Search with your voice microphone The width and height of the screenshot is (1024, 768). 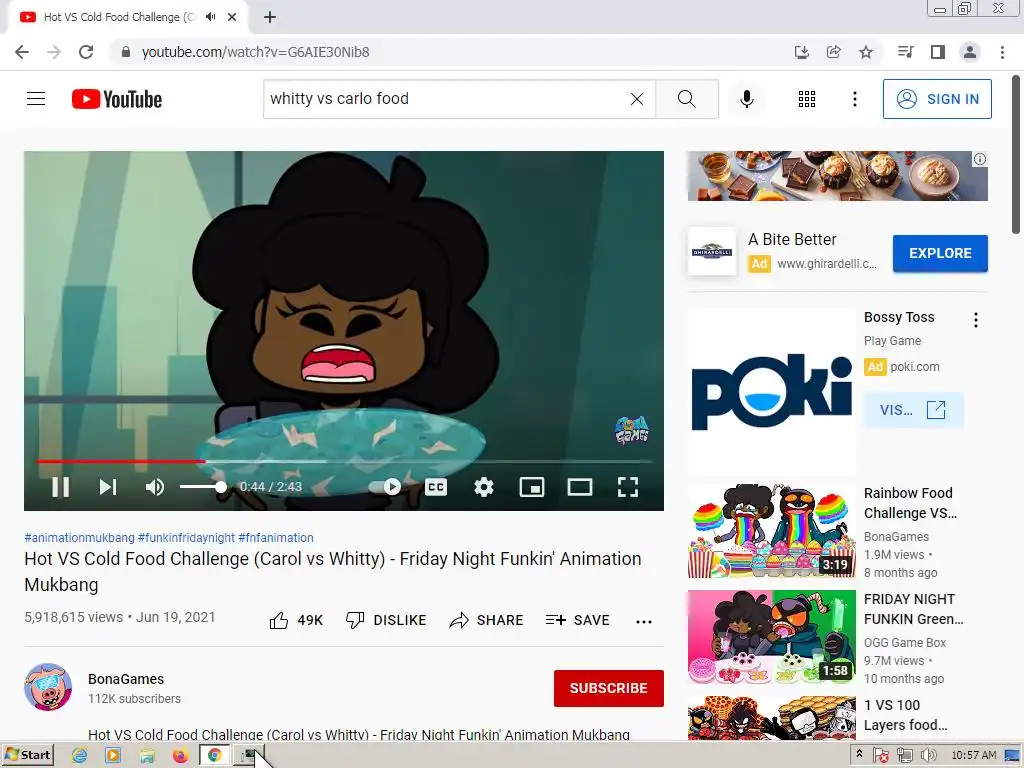tap(746, 99)
